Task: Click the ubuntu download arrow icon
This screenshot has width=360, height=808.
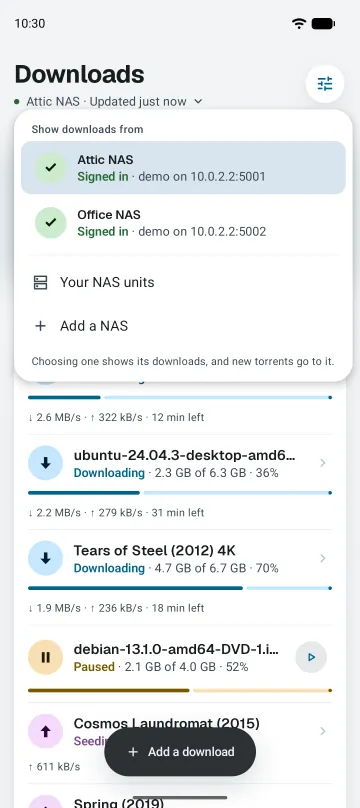Action: click(45, 463)
